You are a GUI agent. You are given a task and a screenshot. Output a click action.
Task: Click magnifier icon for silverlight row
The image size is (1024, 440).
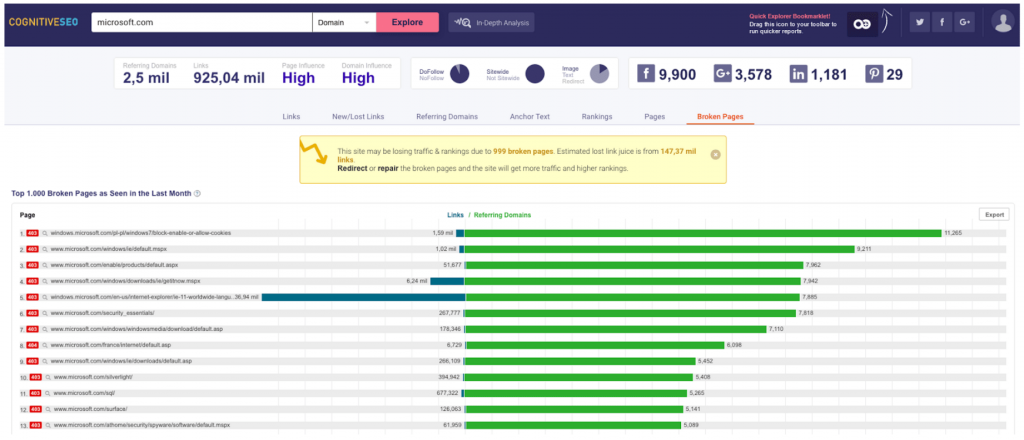48,377
